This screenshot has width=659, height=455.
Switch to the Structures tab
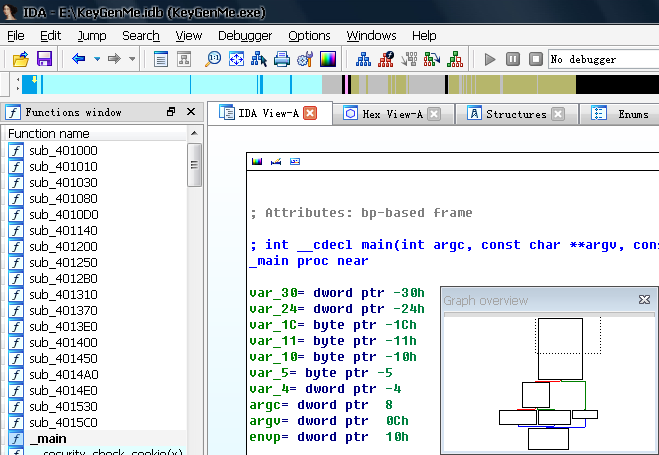pos(516,114)
